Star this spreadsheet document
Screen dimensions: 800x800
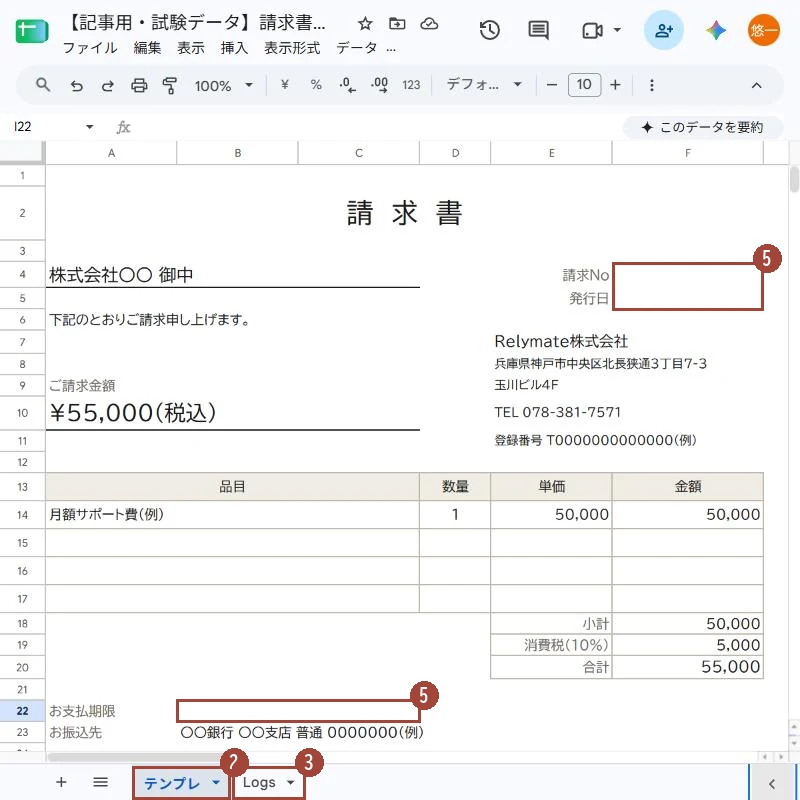point(365,23)
